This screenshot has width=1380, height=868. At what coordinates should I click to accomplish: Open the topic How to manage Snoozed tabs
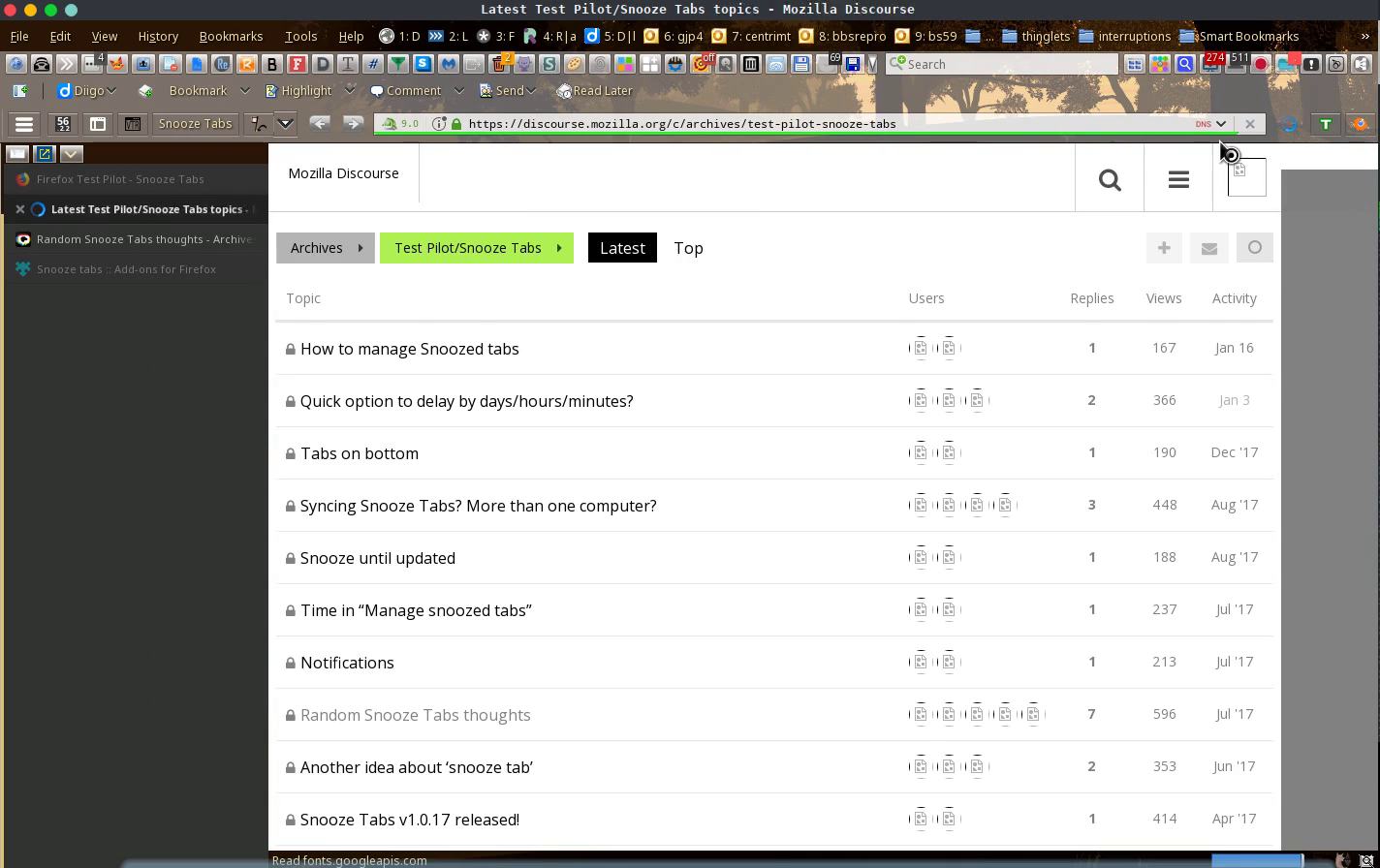pos(409,348)
